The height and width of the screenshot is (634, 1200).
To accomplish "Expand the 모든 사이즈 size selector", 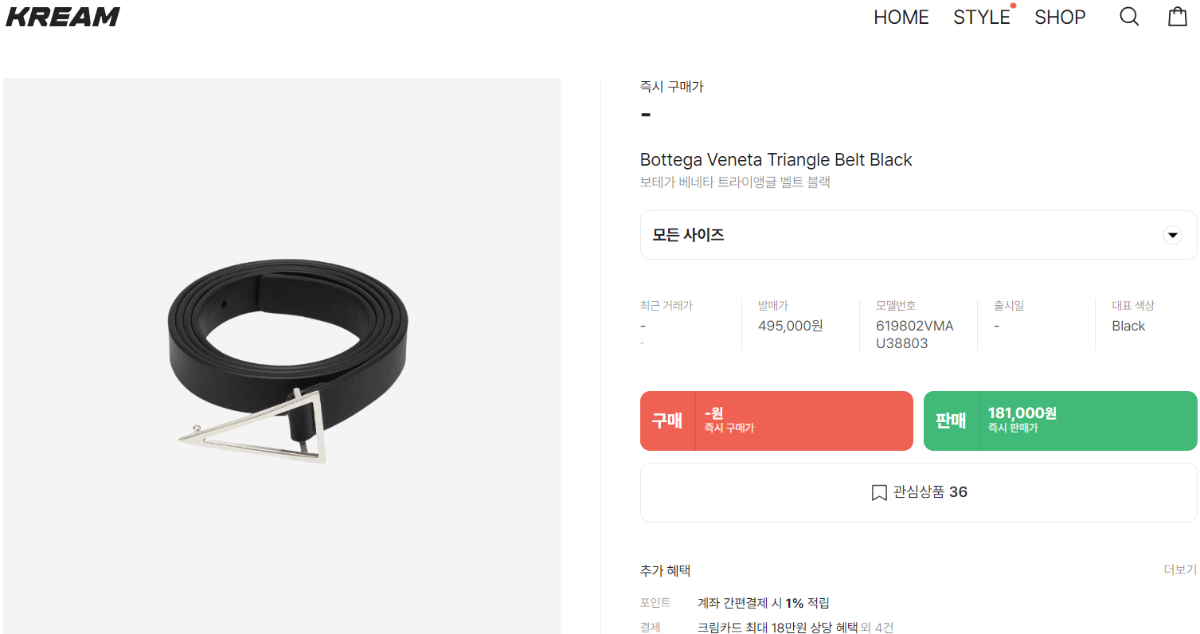I will [918, 235].
